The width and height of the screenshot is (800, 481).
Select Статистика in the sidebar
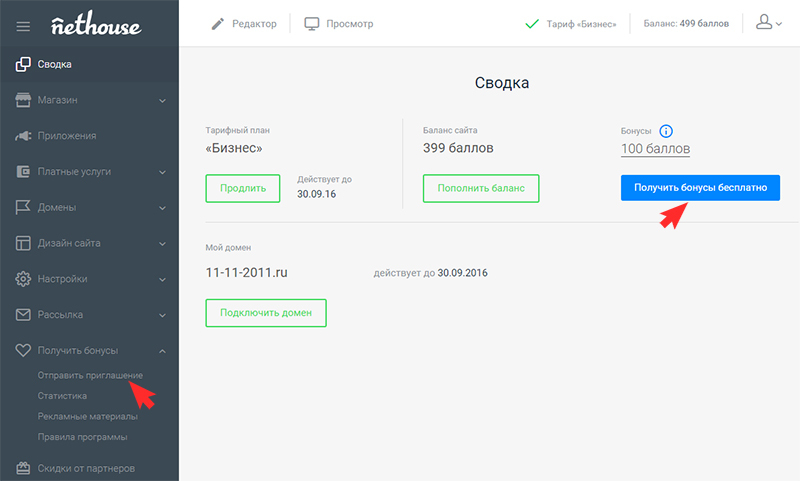[63, 396]
